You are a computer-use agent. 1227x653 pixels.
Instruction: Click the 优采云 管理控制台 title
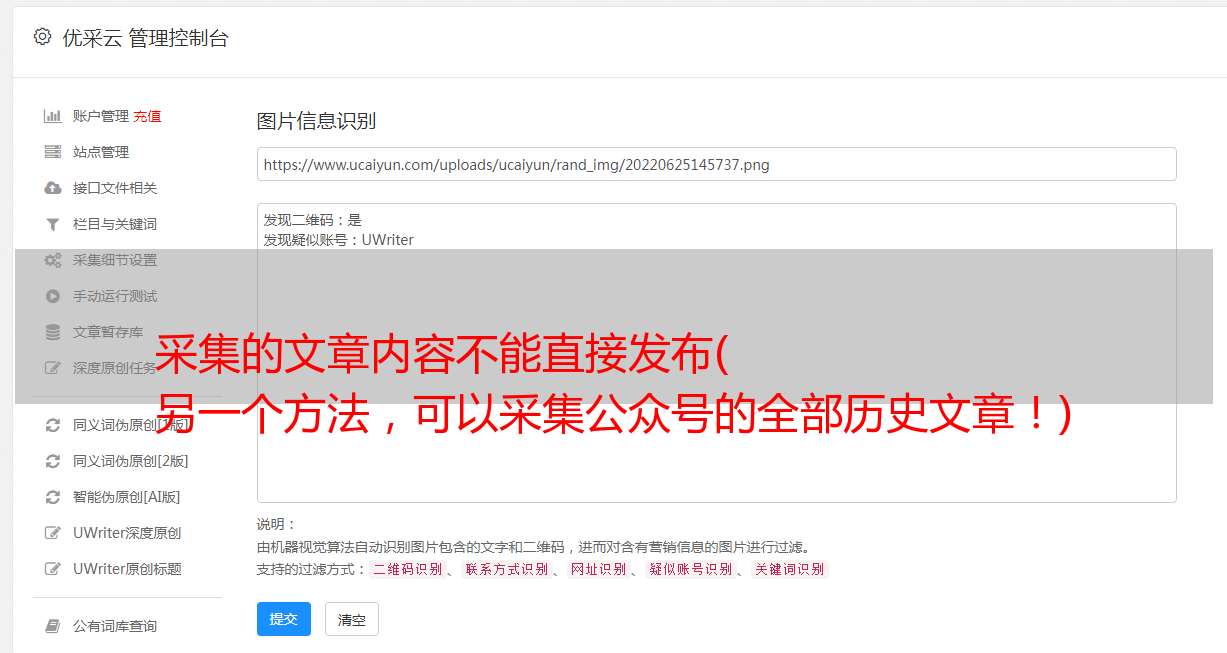click(145, 38)
